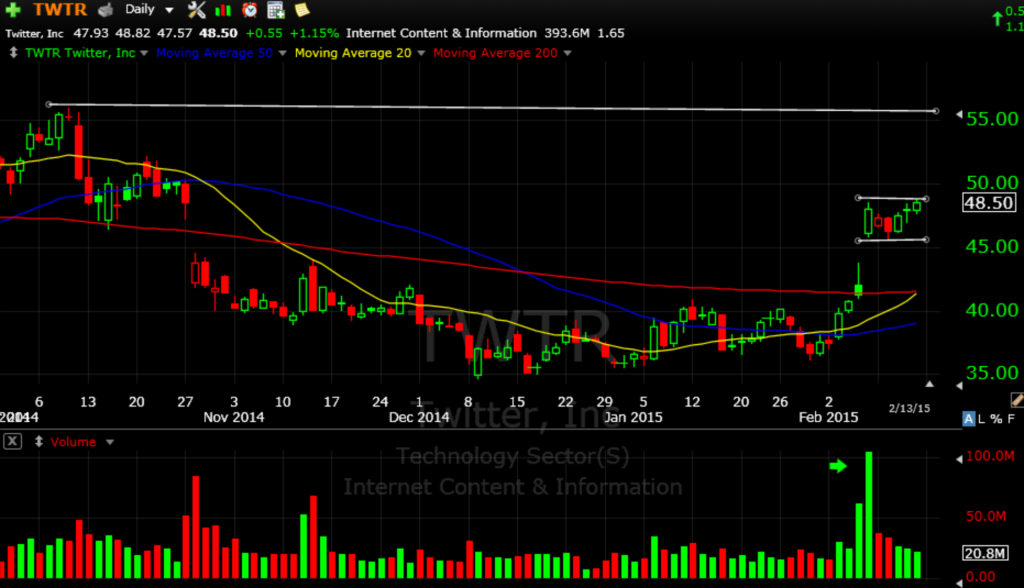
Task: Close the Volume pane with the X box
Action: 12,442
